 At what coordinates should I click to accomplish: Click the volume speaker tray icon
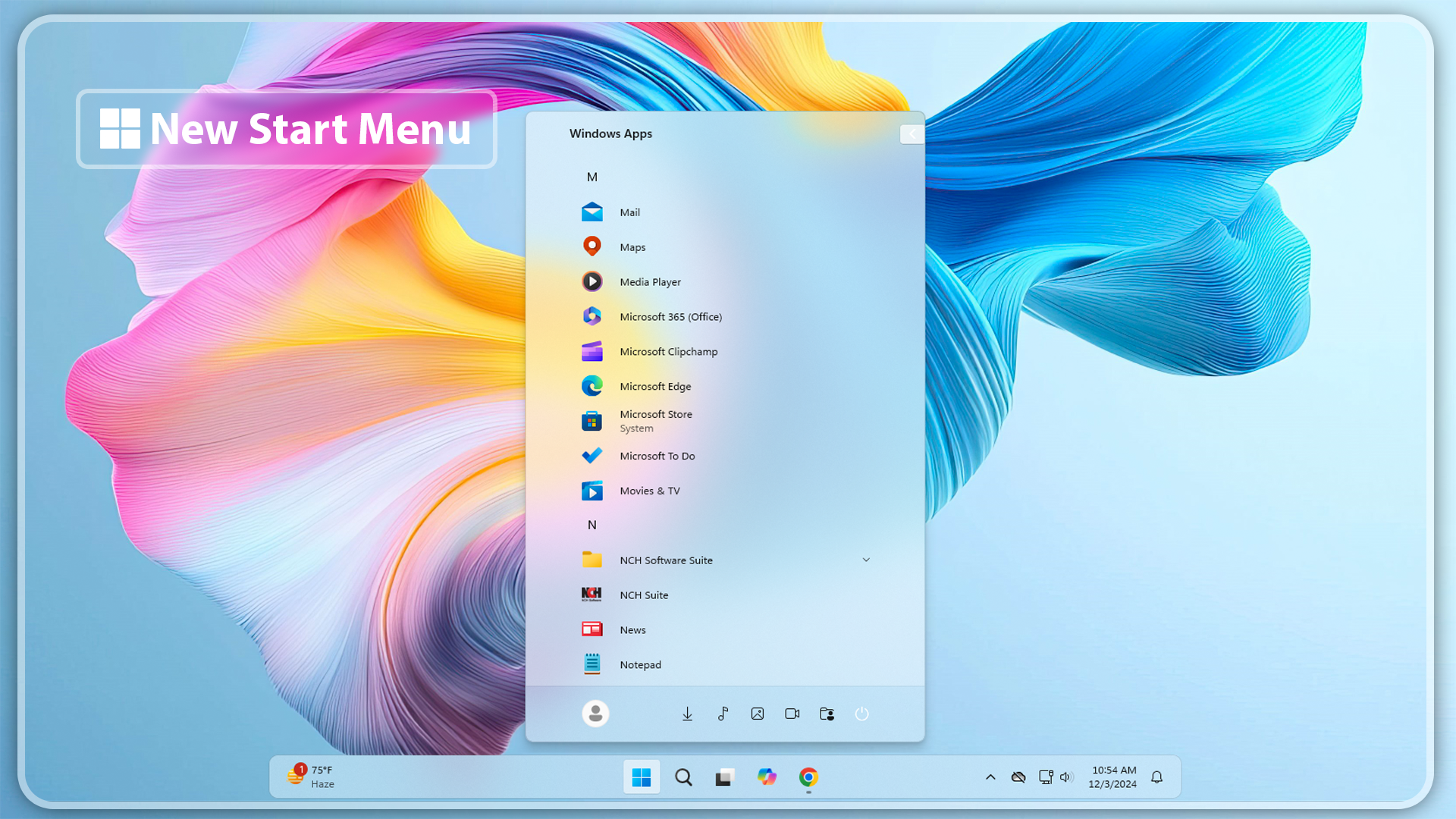click(x=1066, y=777)
